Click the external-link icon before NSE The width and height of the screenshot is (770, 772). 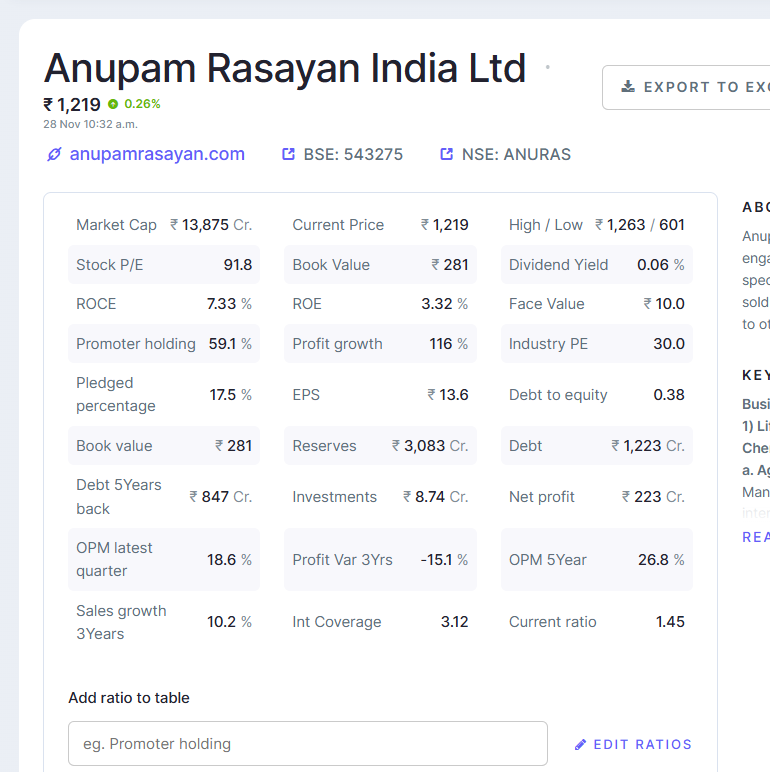pyautogui.click(x=447, y=154)
